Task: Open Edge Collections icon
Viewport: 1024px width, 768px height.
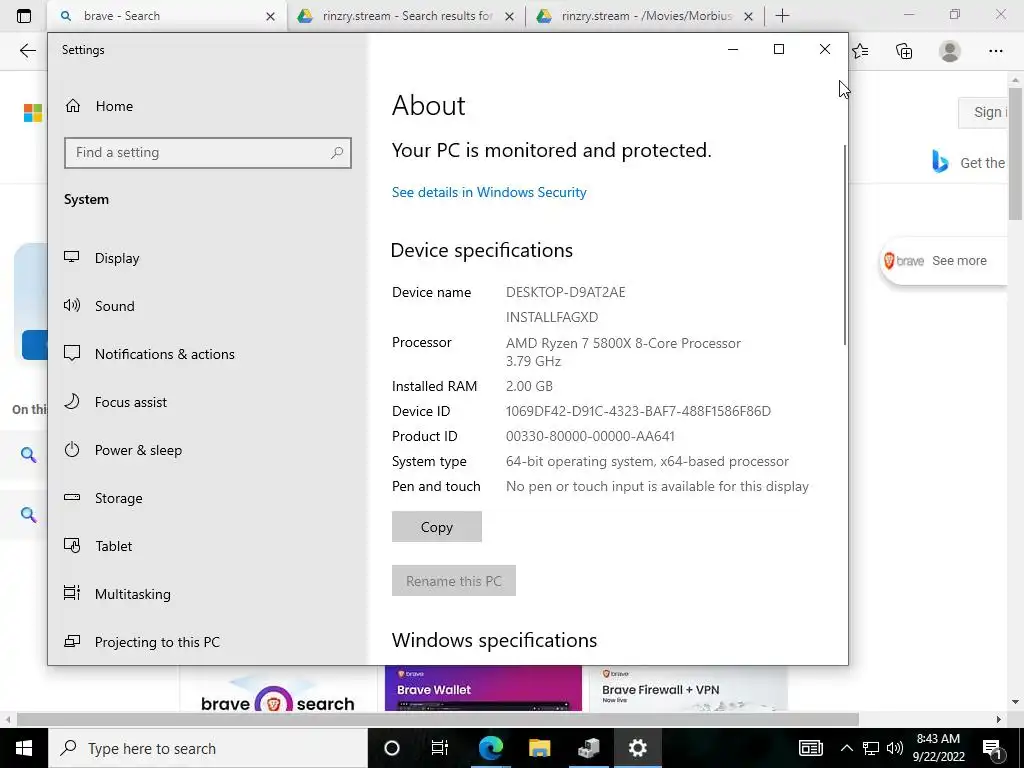Action: (904, 51)
